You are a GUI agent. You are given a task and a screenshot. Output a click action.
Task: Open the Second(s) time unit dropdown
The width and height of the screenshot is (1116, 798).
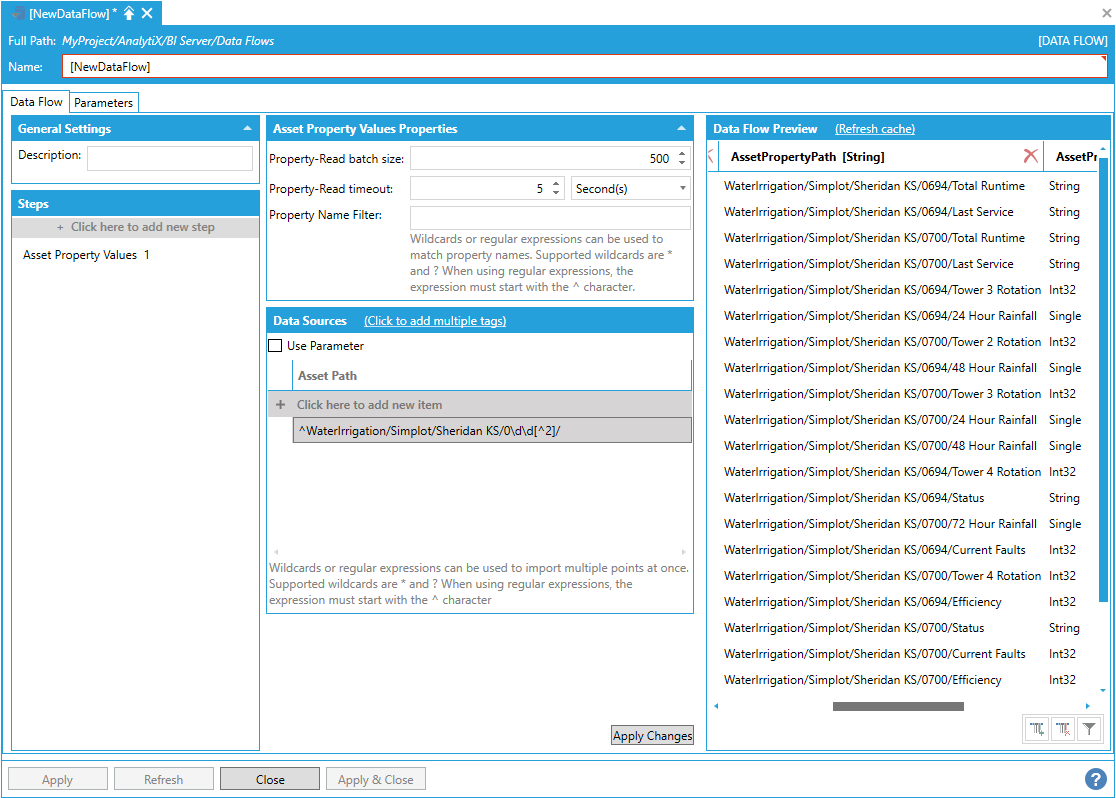(630, 188)
